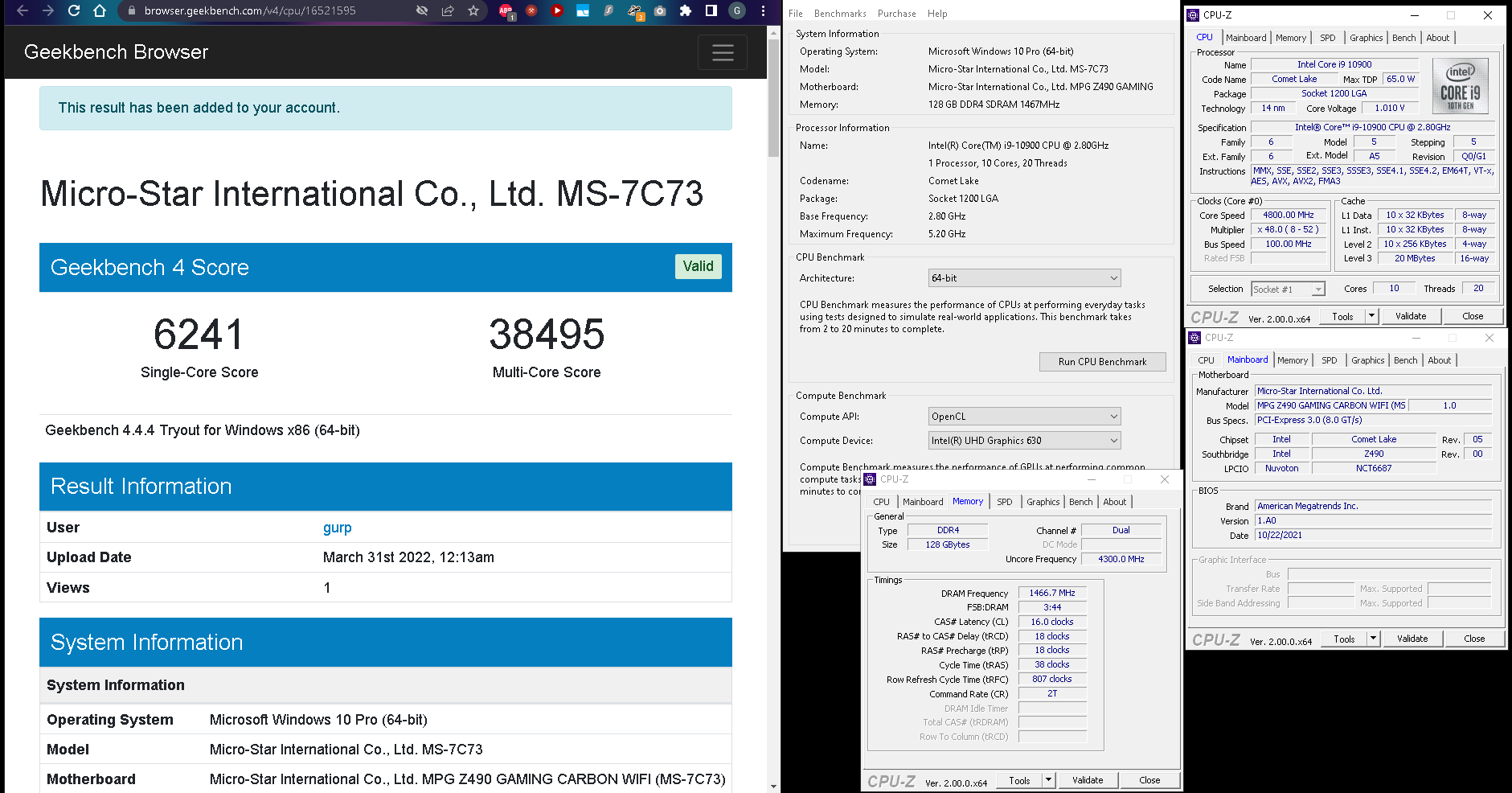Toggle the browser side panel
Screen dimensions: 1512x793
pos(711,10)
